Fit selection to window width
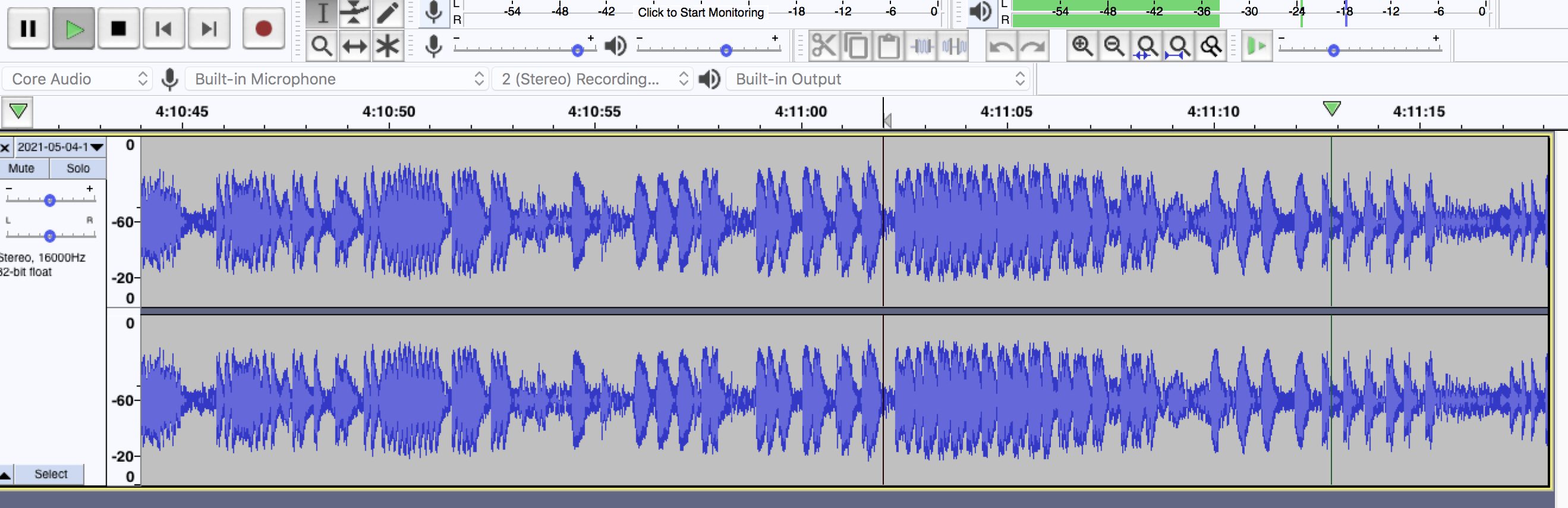 [1147, 46]
